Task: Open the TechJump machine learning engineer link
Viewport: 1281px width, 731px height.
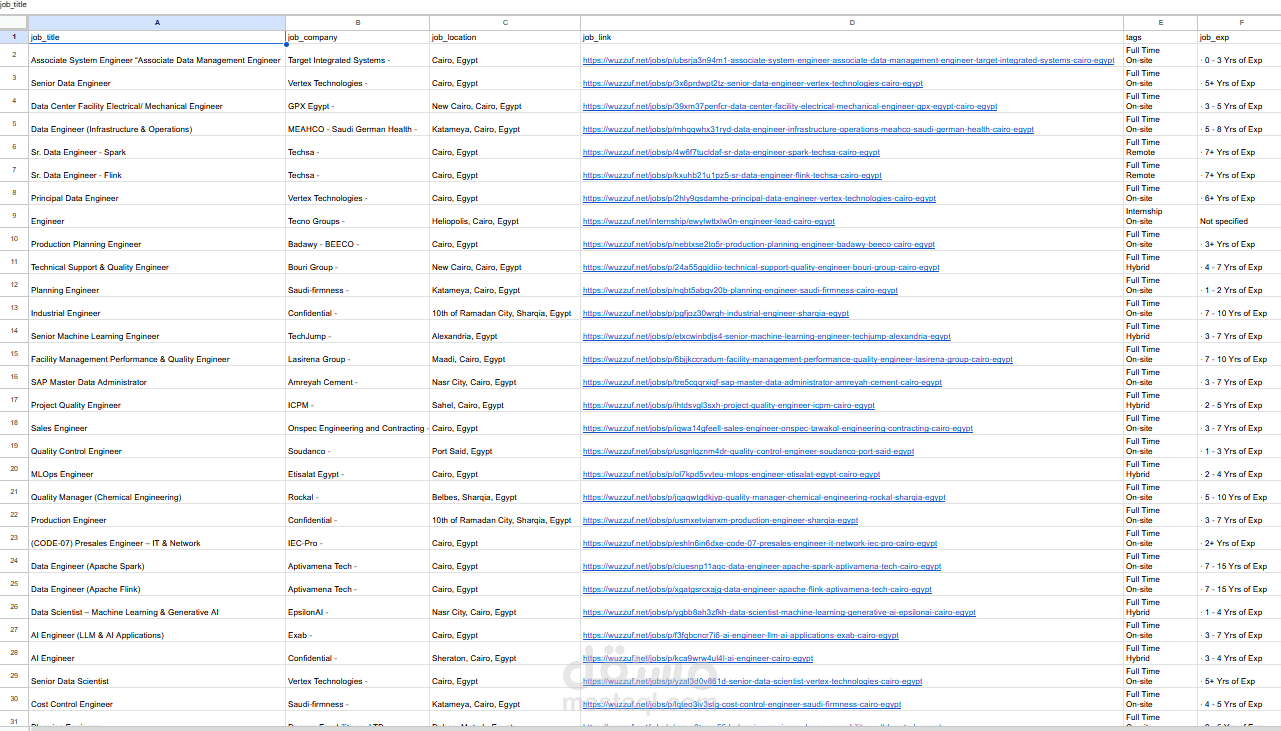Action: pos(767,337)
